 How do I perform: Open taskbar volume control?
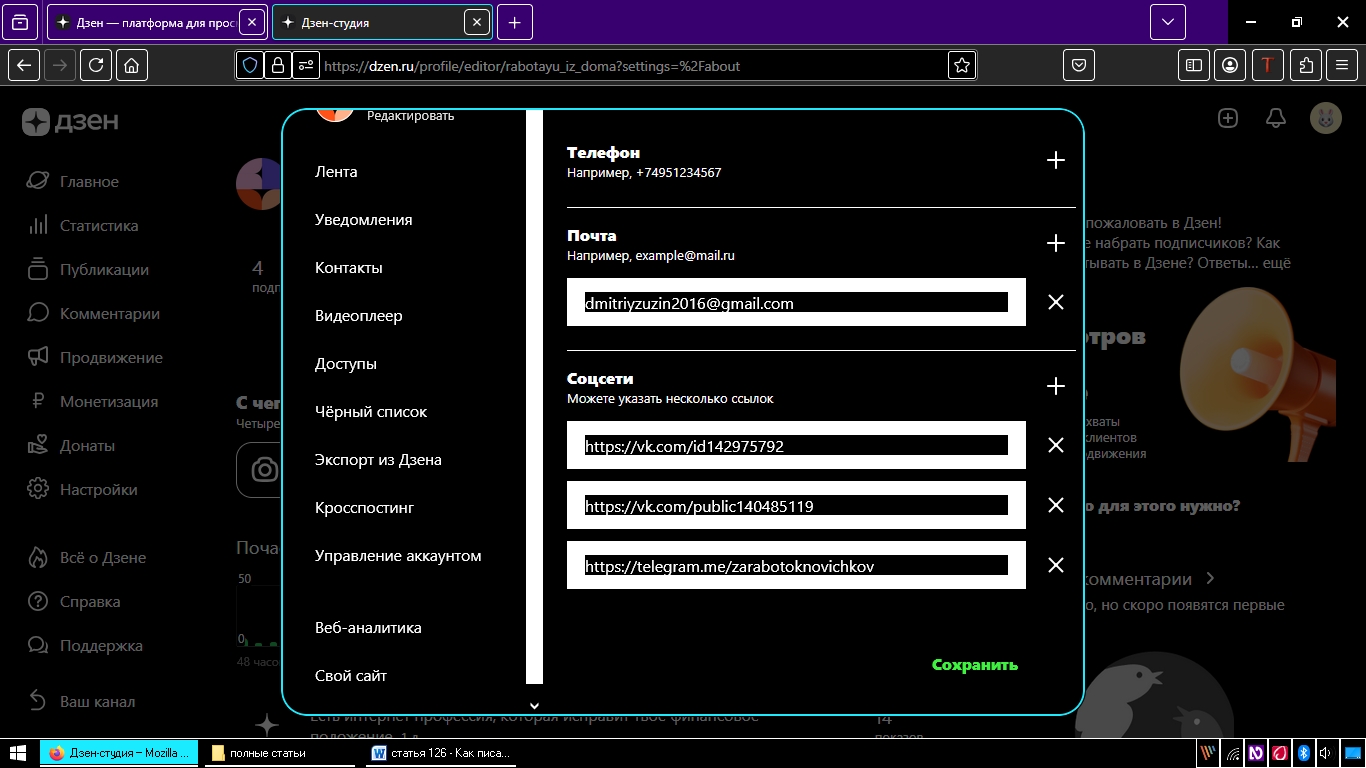tap(1325, 753)
